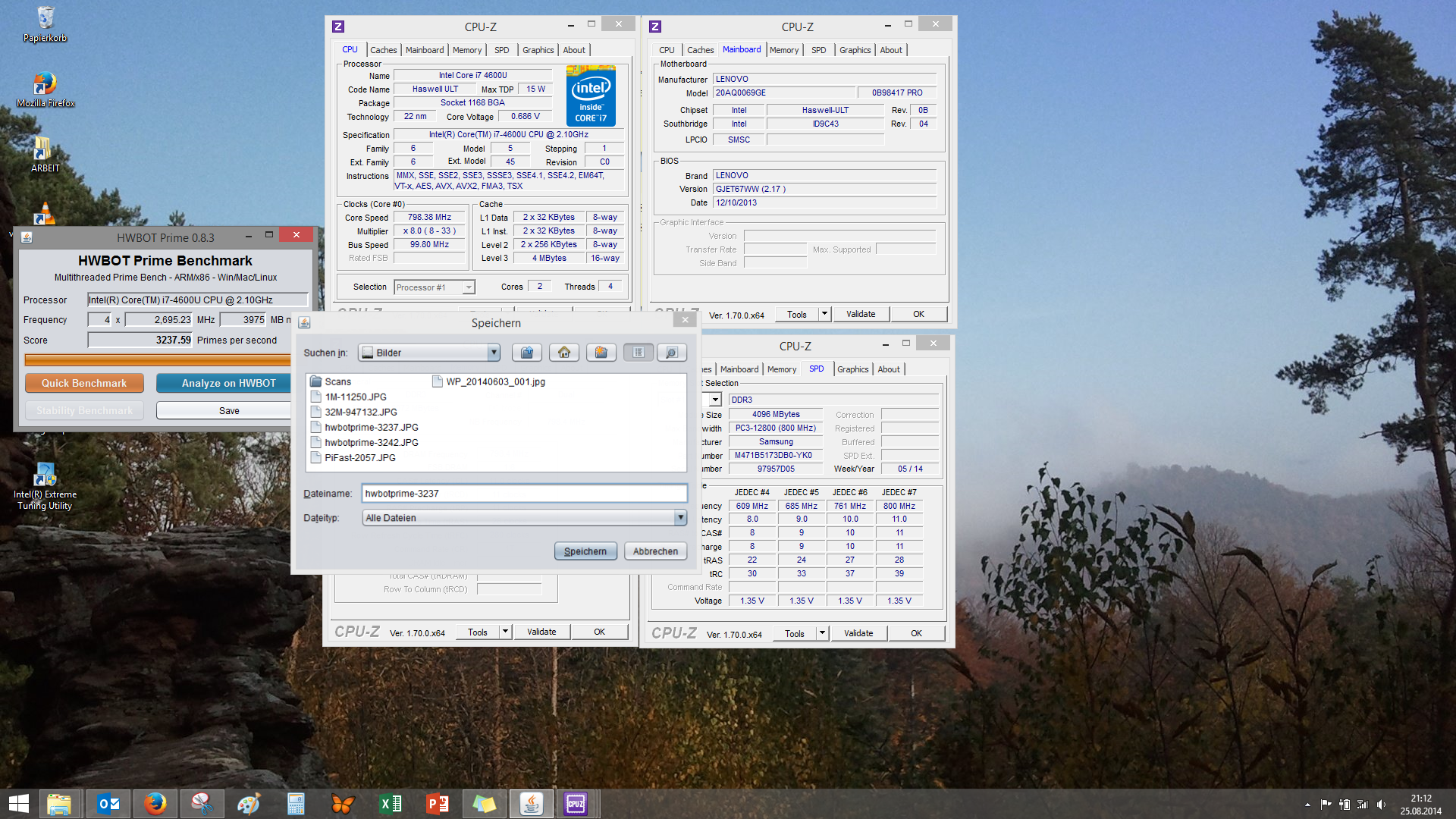Open Firefox from the taskbar
1456x819 pixels.
[x=155, y=804]
